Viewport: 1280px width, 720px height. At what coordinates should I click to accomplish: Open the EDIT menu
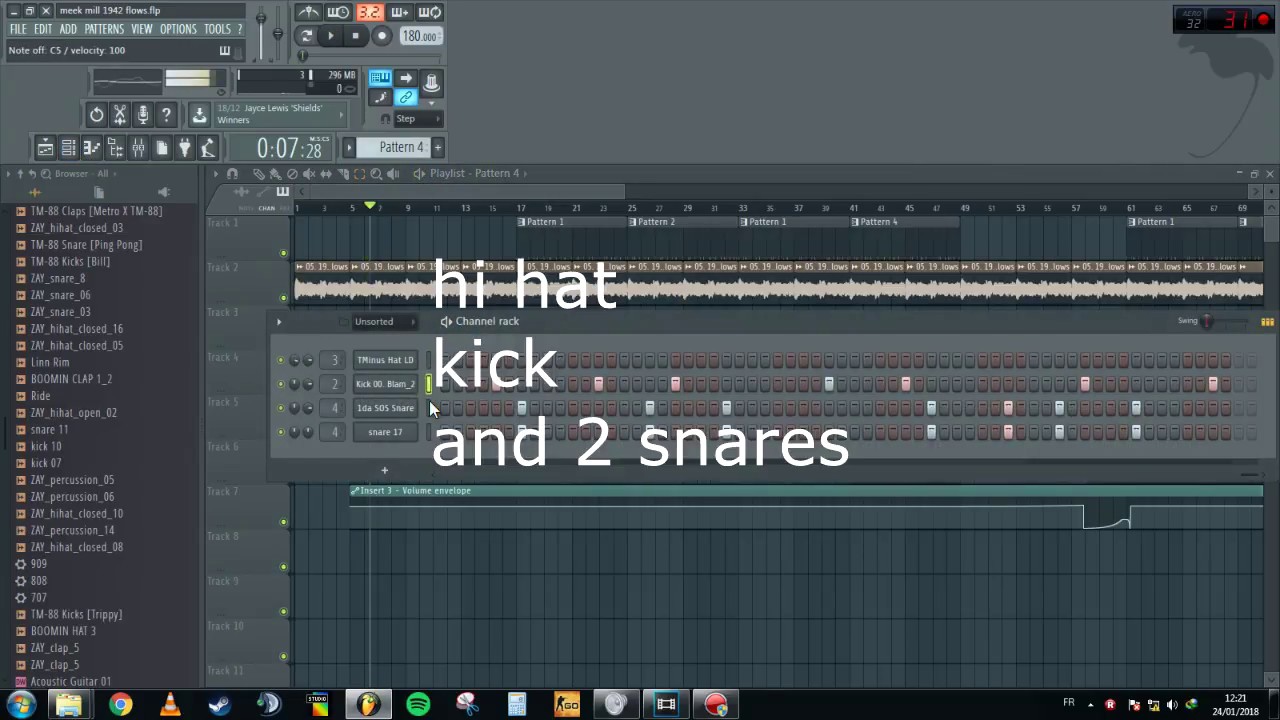tap(43, 29)
